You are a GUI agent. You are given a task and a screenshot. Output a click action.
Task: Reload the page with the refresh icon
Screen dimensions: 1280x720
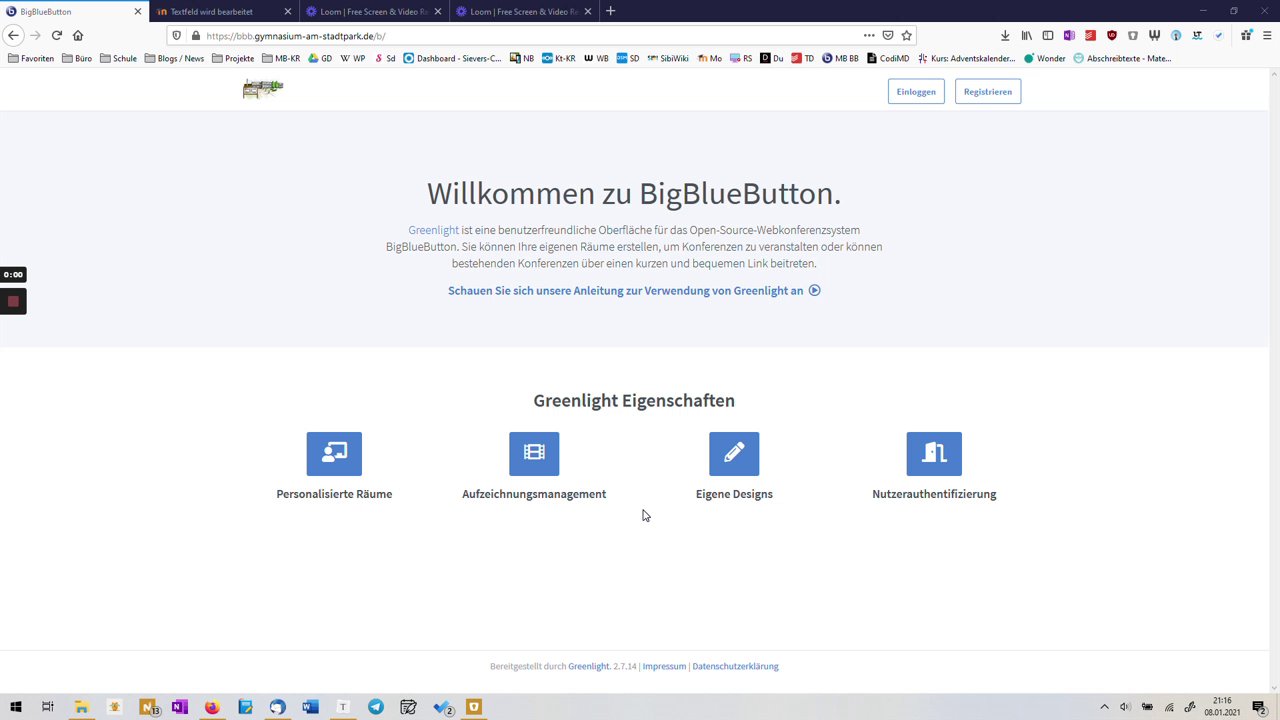click(x=57, y=35)
